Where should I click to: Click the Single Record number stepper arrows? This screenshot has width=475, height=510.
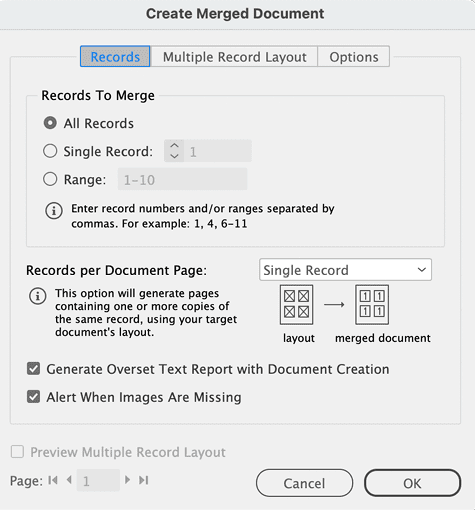174,151
